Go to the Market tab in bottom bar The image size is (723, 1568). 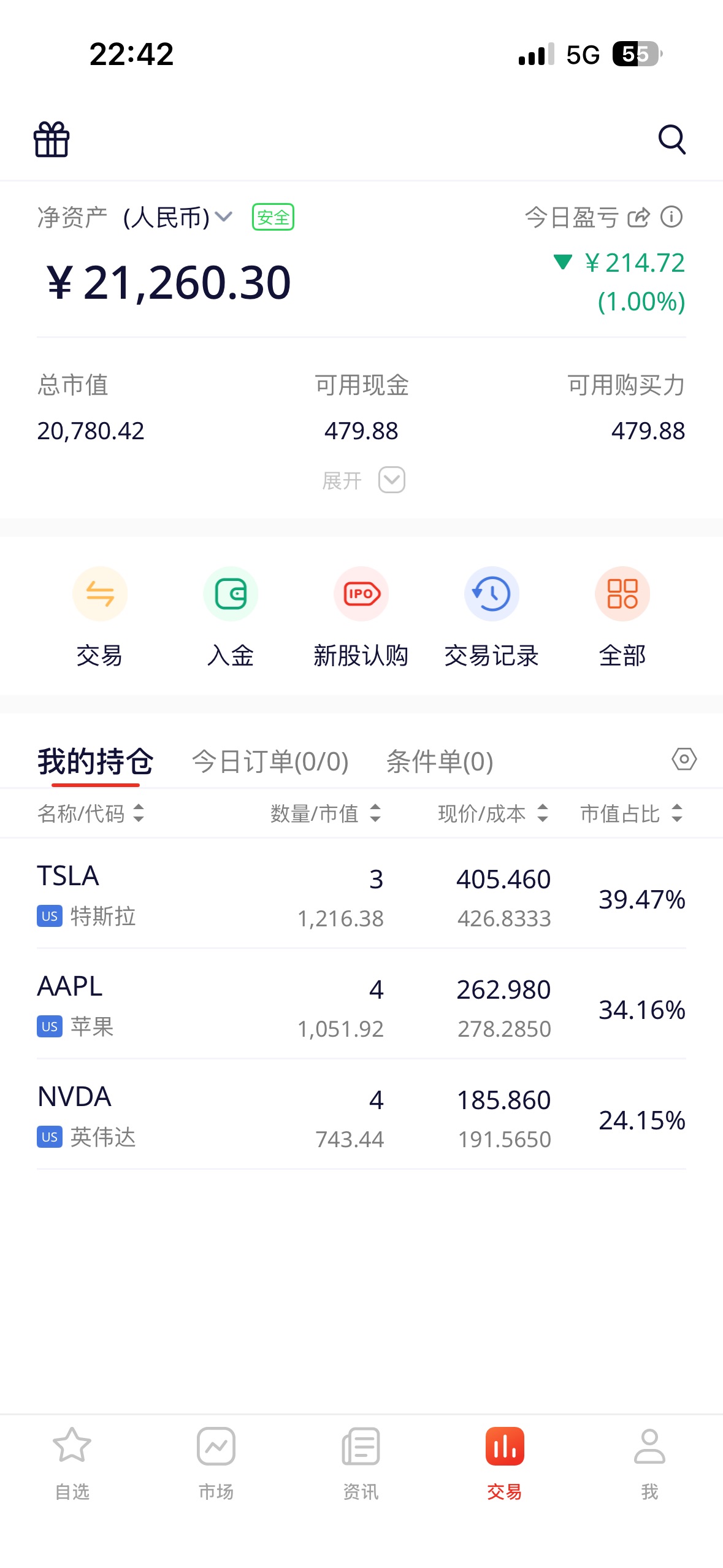coord(216,1462)
